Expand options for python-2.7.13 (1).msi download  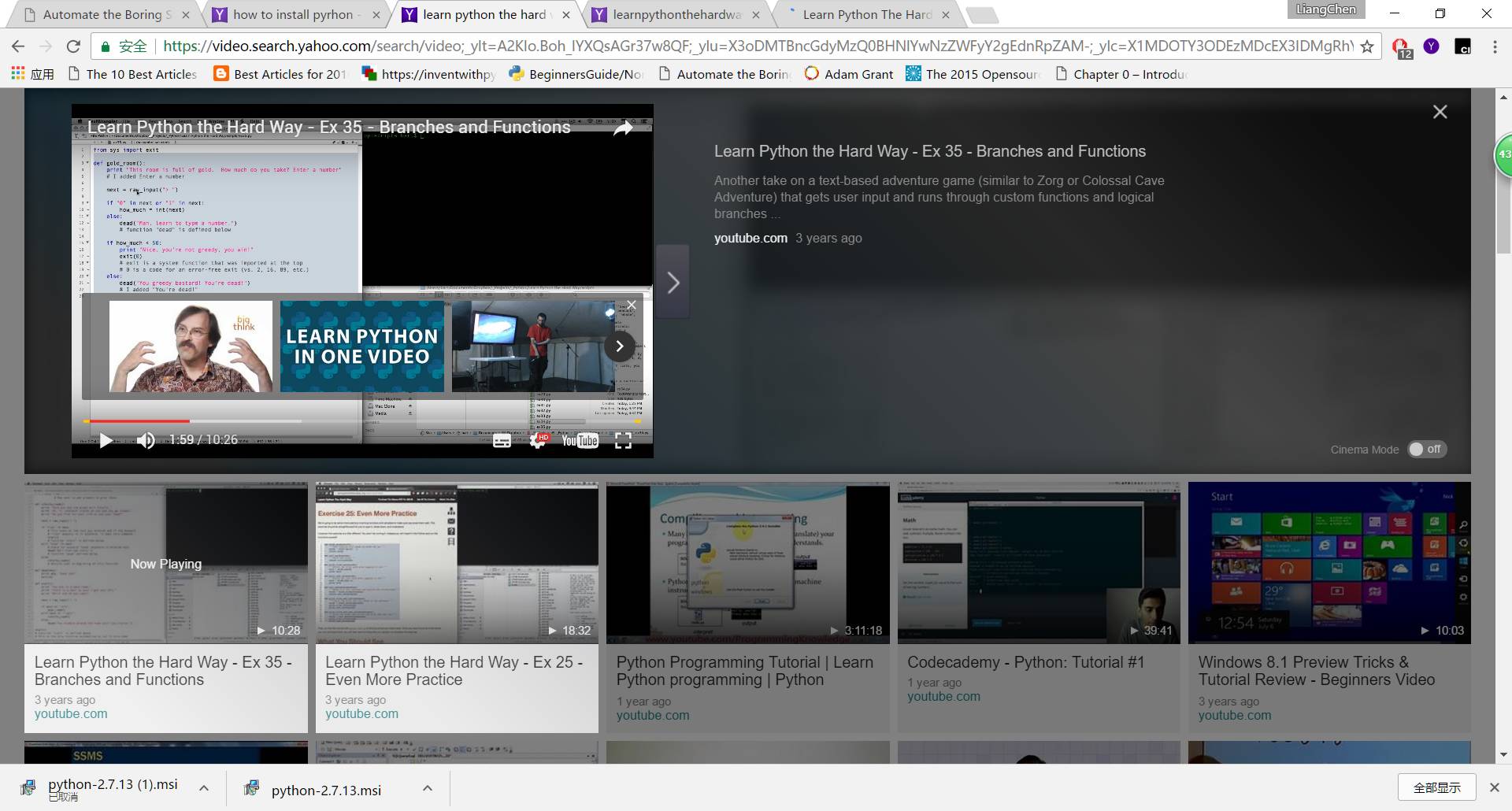pos(204,787)
